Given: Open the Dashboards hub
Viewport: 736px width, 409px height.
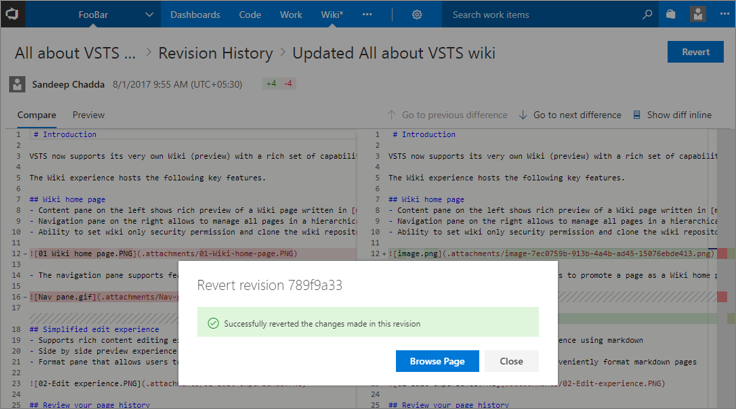Looking at the screenshot, I should click(195, 15).
